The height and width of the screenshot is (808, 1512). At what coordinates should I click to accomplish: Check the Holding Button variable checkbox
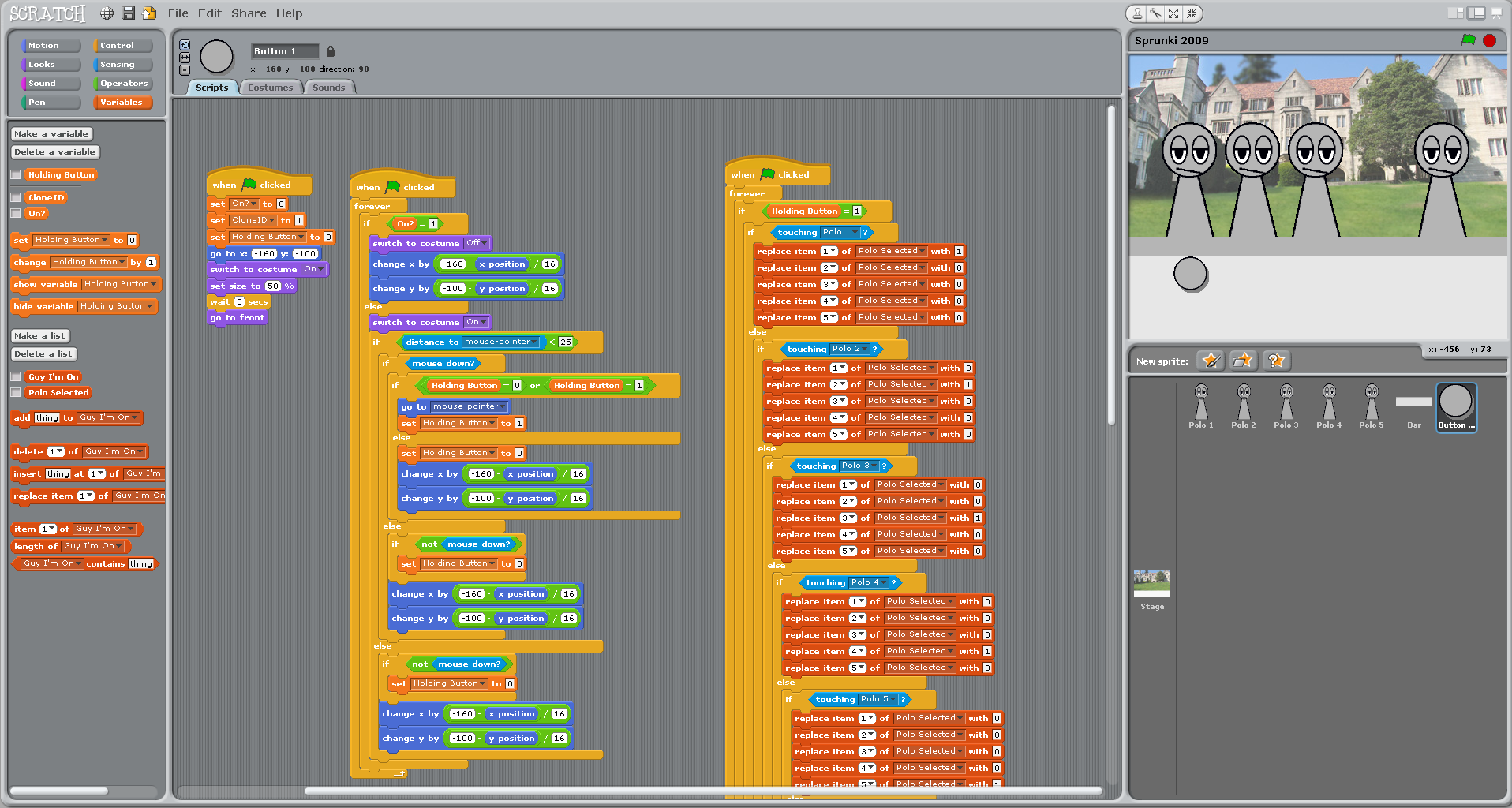pos(16,175)
